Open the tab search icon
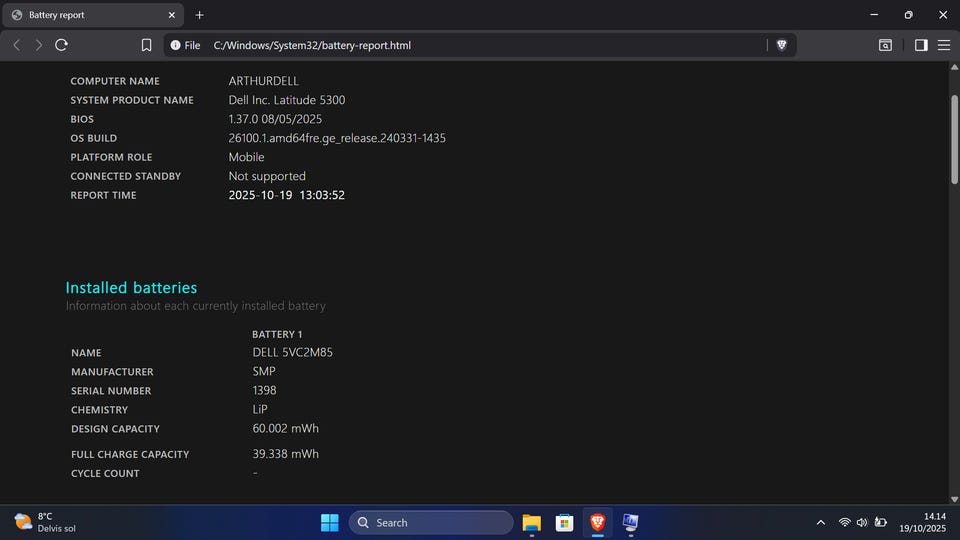Screen dimensions: 960x540 point(885,45)
